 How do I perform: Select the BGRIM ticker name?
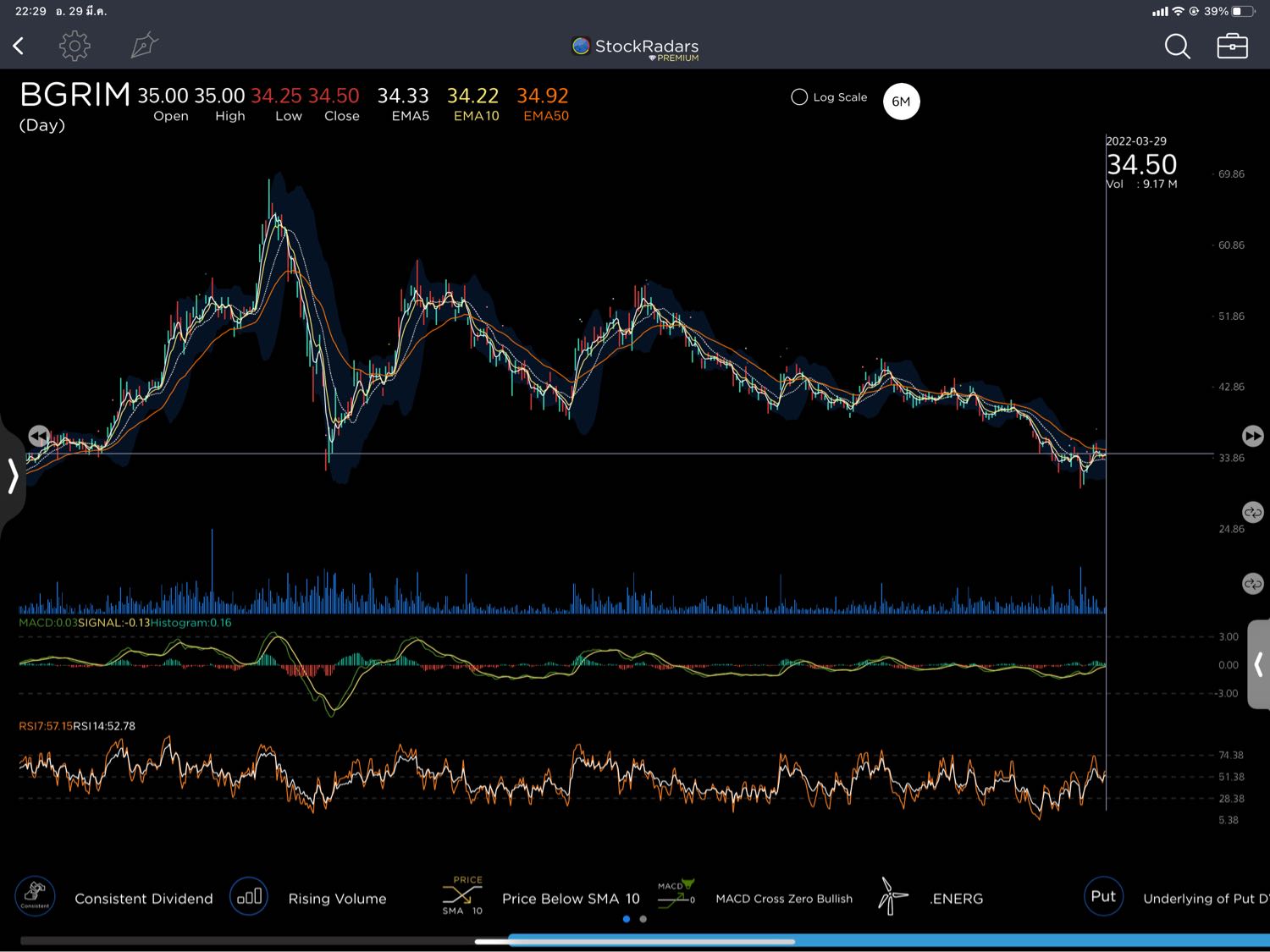pyautogui.click(x=75, y=95)
